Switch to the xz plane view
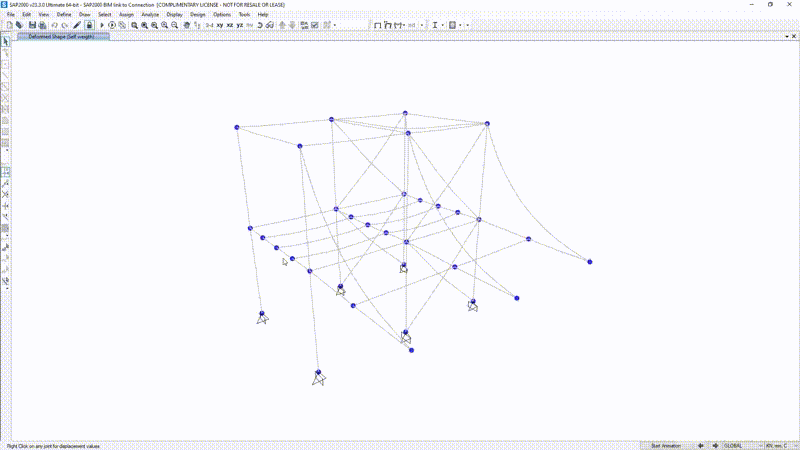The image size is (800, 450). (x=230, y=25)
